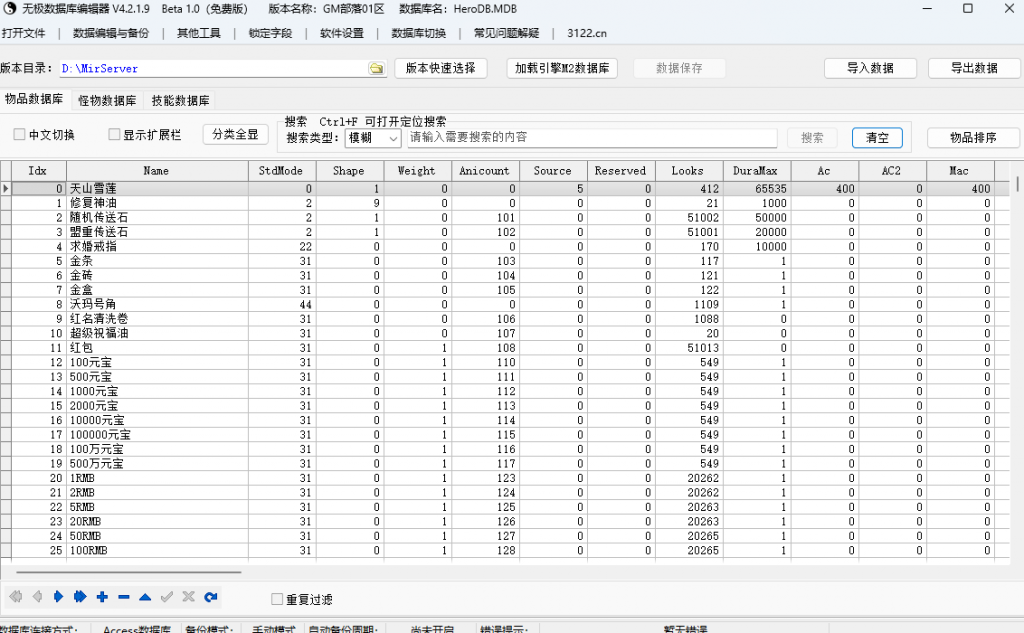Go to previous record arrow icon

click(37, 597)
